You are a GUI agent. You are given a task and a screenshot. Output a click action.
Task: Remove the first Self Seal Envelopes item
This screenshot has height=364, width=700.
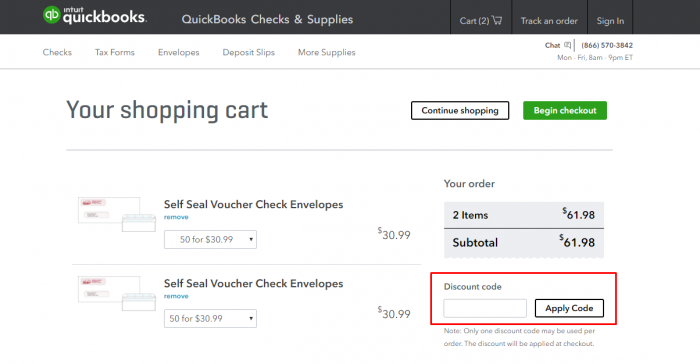tap(176, 217)
